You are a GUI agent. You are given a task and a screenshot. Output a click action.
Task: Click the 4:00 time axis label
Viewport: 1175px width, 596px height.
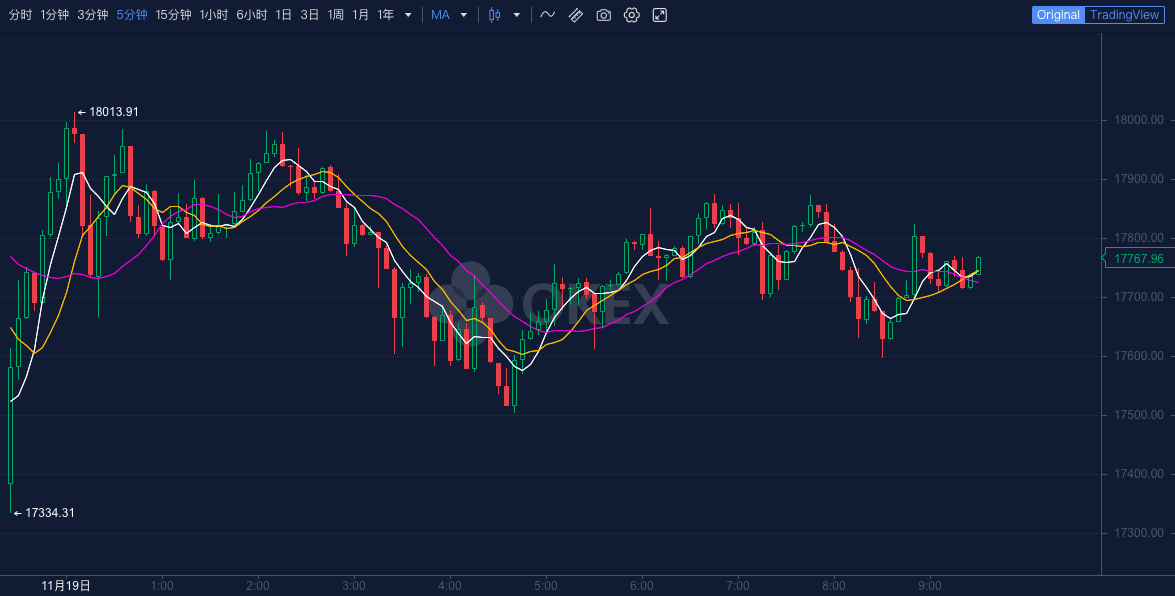pyautogui.click(x=450, y=586)
